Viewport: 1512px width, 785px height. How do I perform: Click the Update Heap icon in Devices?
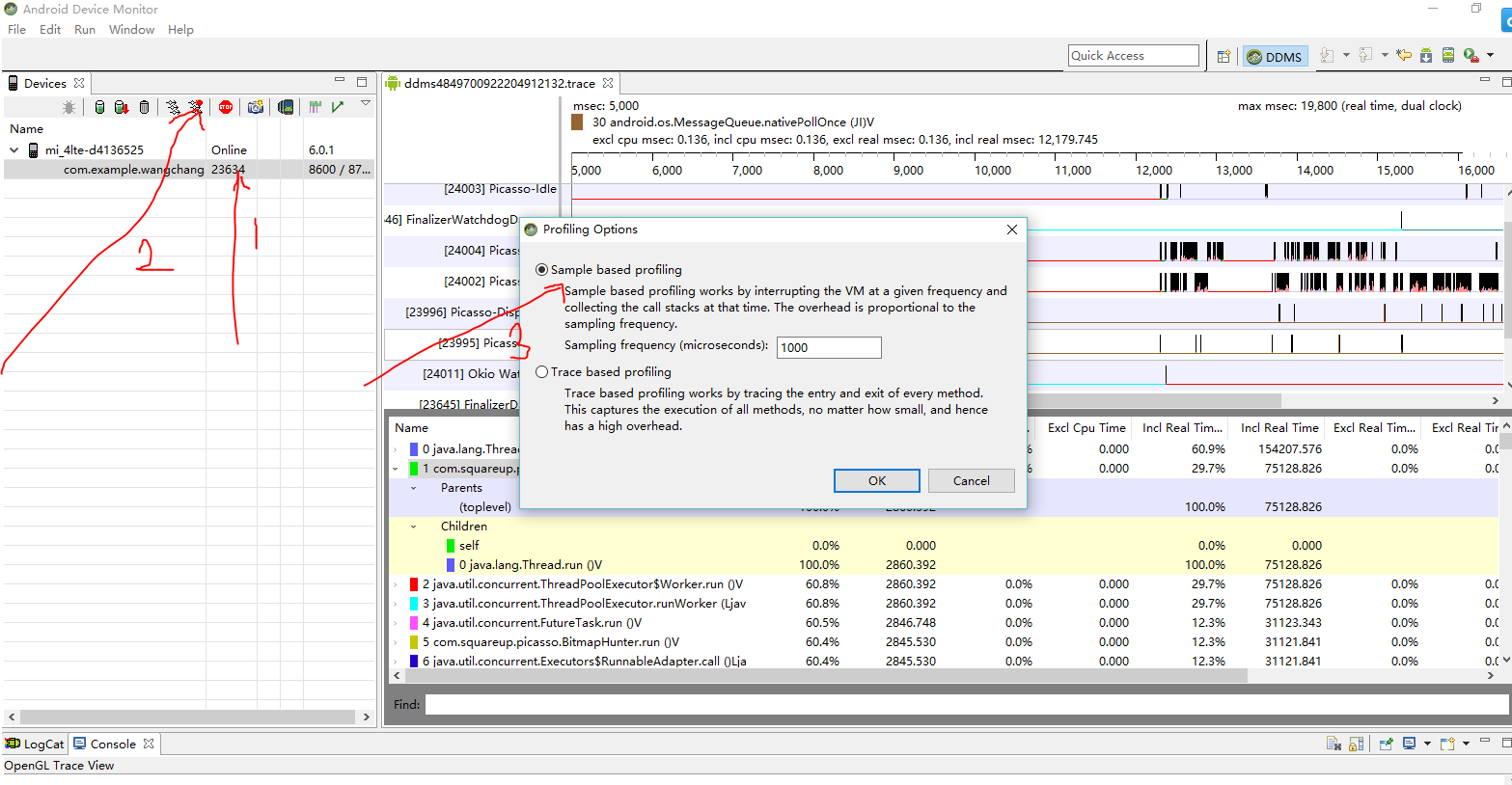[99, 107]
